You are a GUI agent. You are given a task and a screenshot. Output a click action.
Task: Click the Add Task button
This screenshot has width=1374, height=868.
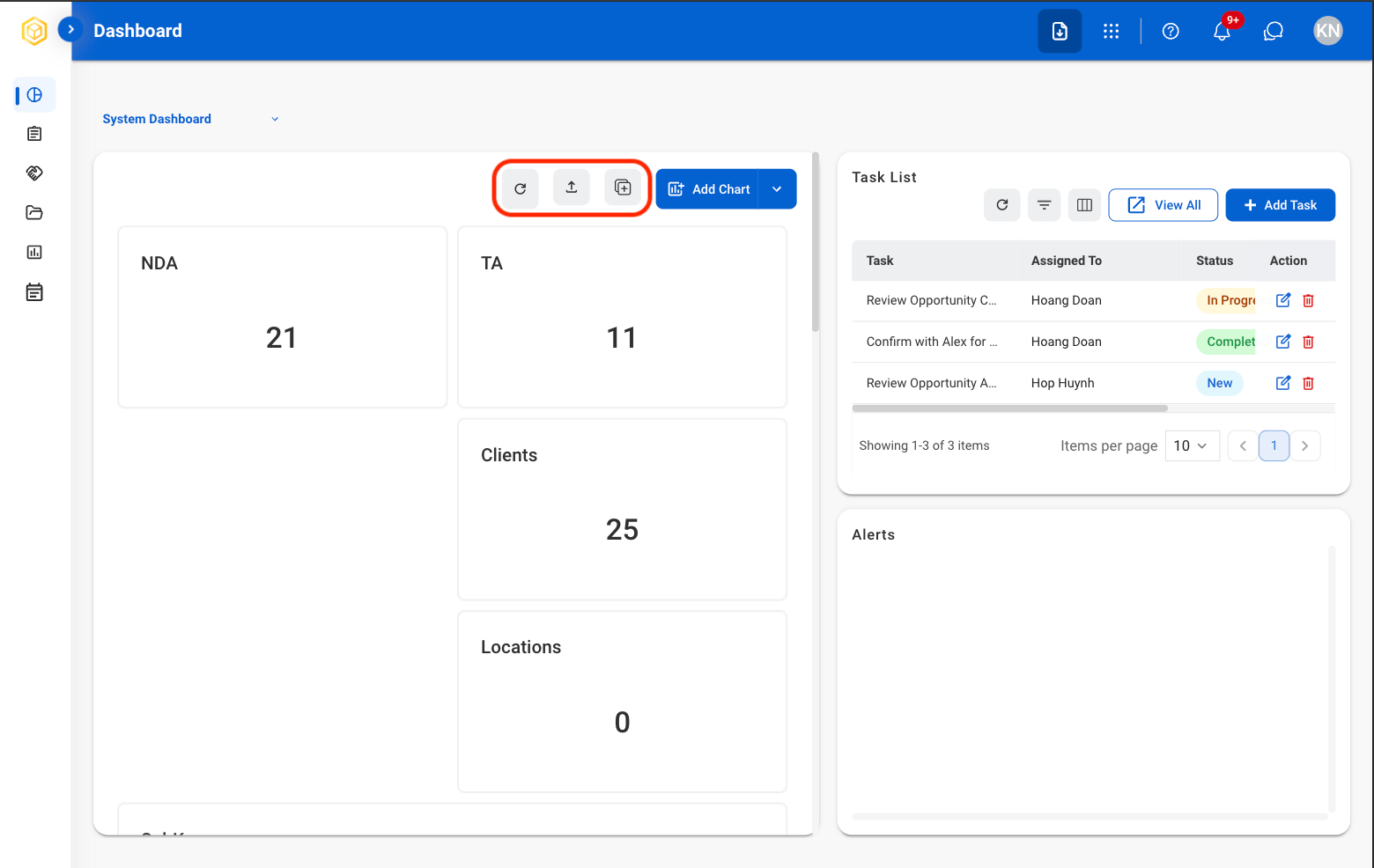pos(1281,205)
